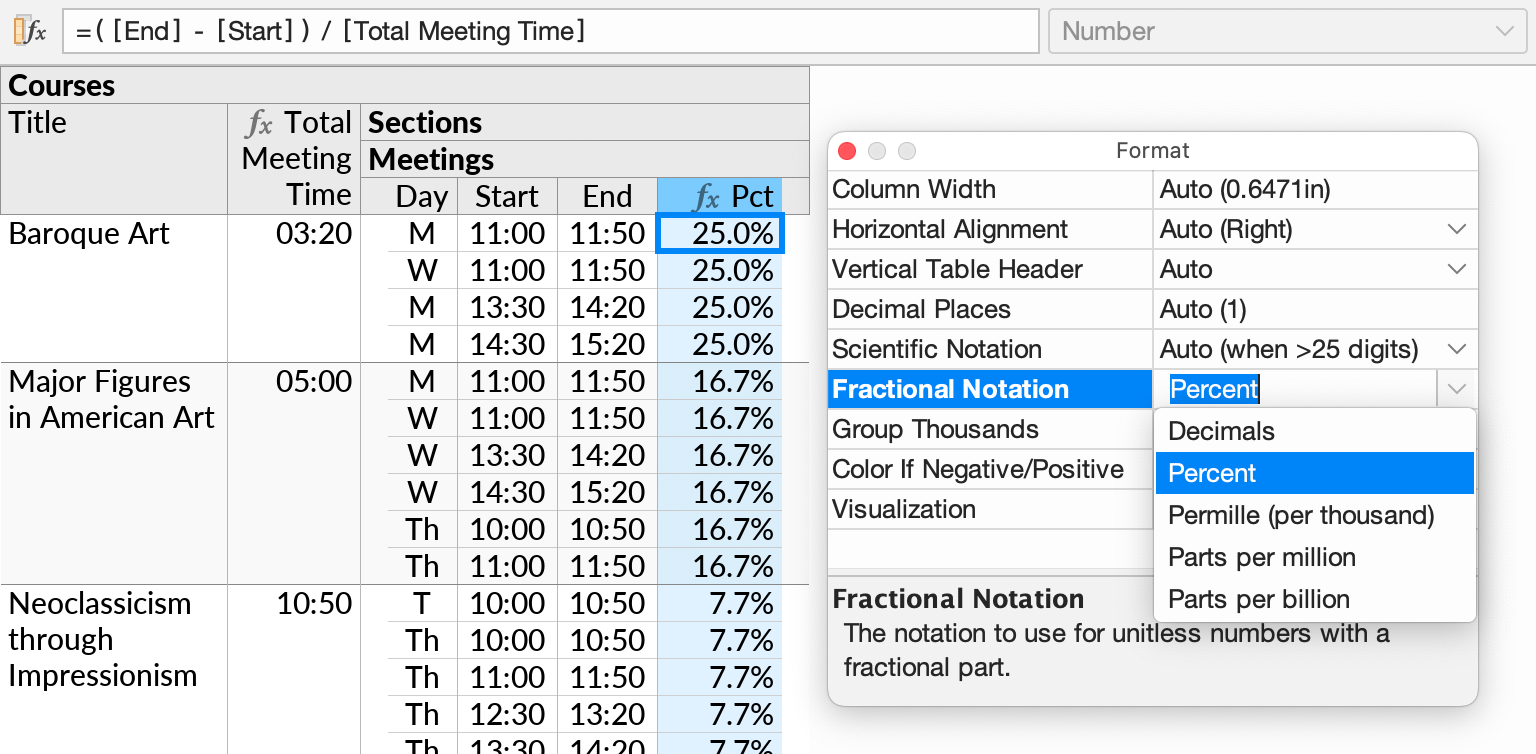Open the Vertical Table Header dropdown
This screenshot has width=1536, height=754.
click(1458, 269)
